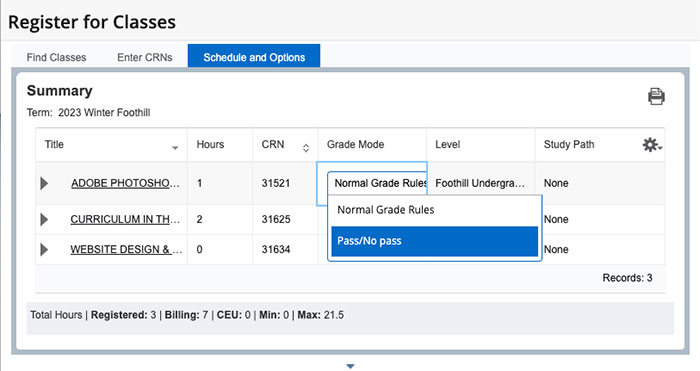This screenshot has height=371, width=700.
Task: Click hours value 1 for Adobe Photoshop
Action: pyautogui.click(x=200, y=183)
